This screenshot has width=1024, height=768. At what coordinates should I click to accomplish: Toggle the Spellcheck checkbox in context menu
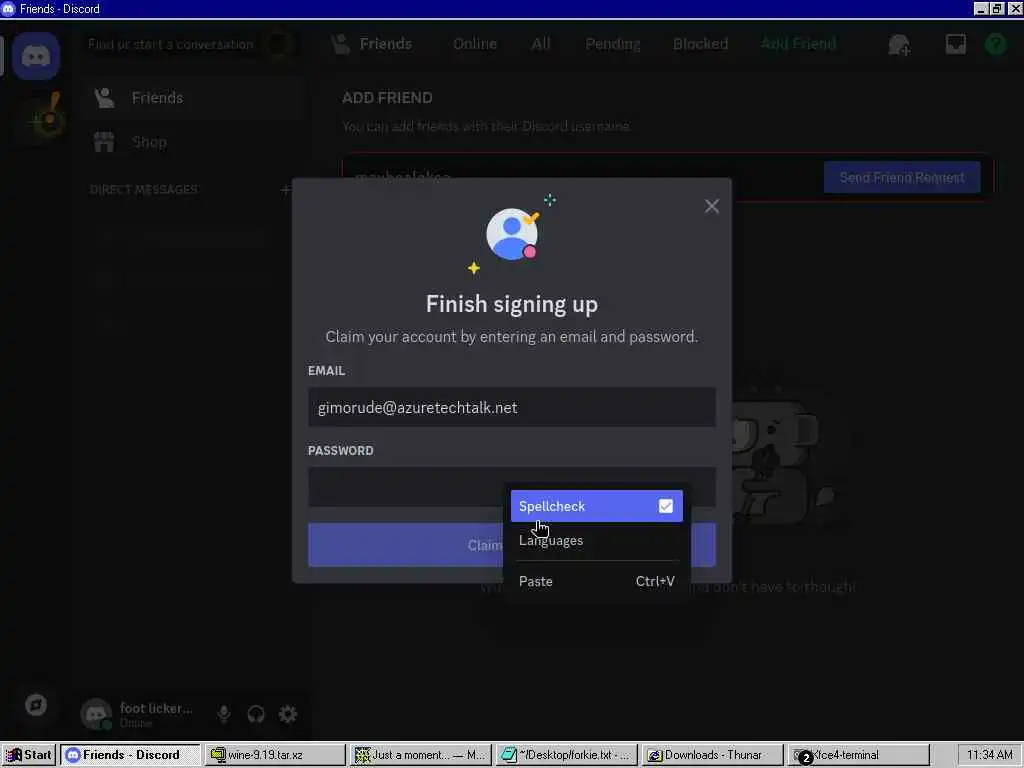[665, 506]
